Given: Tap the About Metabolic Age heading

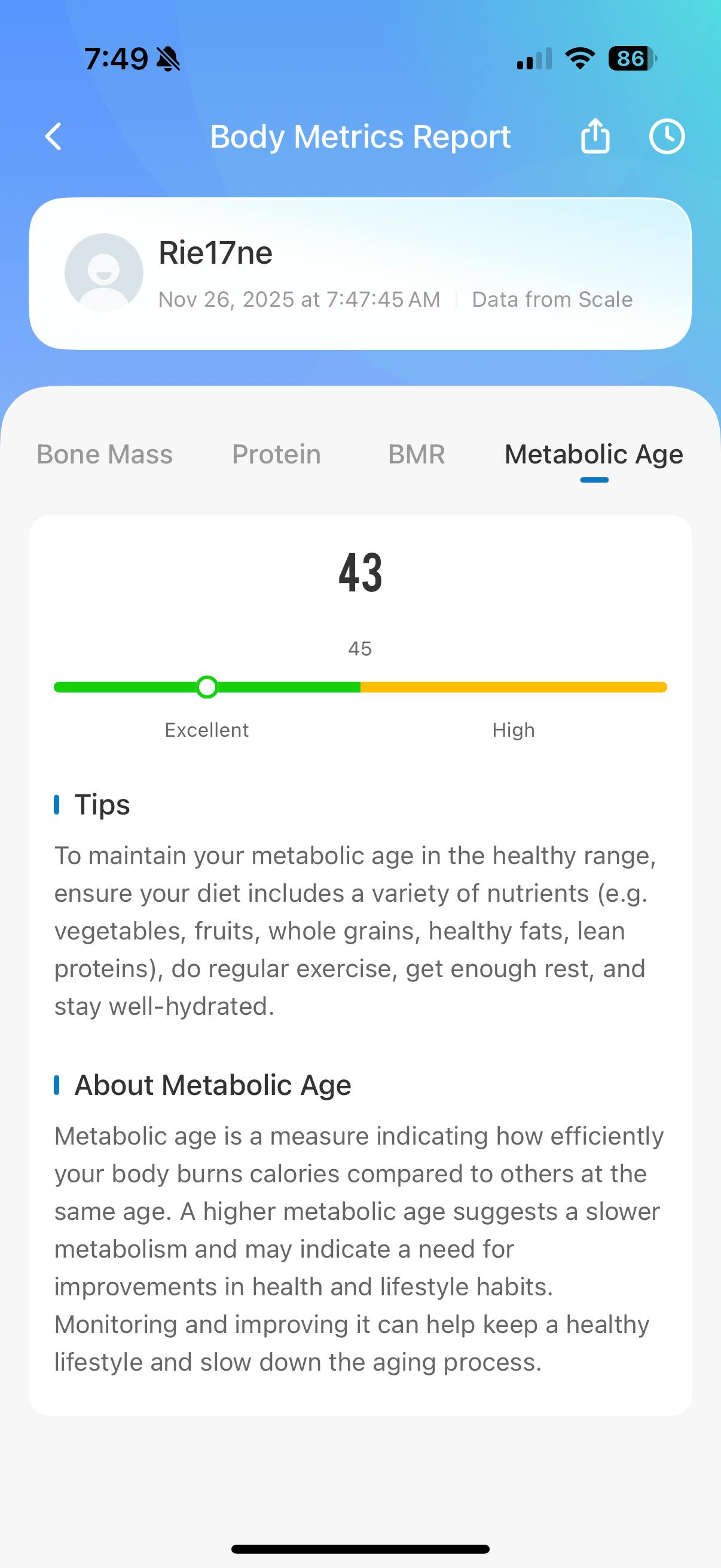Looking at the screenshot, I should coord(212,1085).
